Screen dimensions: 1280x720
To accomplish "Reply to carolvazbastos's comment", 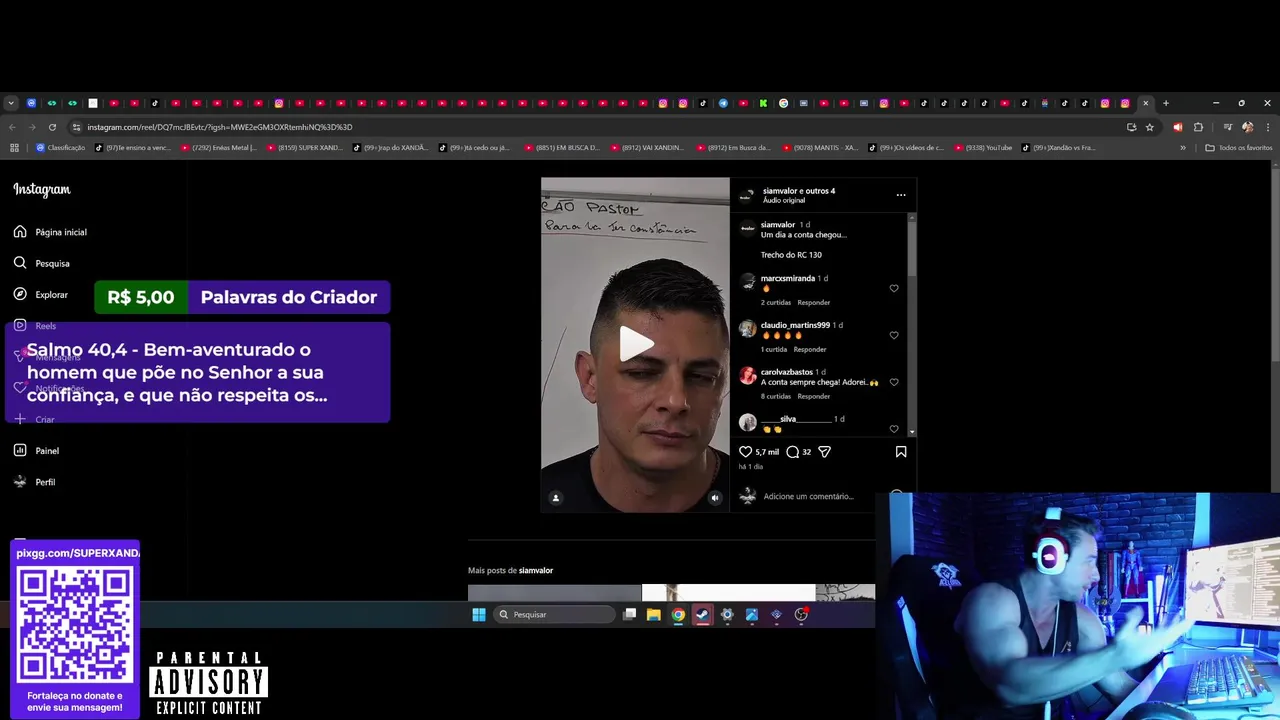I will [814, 396].
